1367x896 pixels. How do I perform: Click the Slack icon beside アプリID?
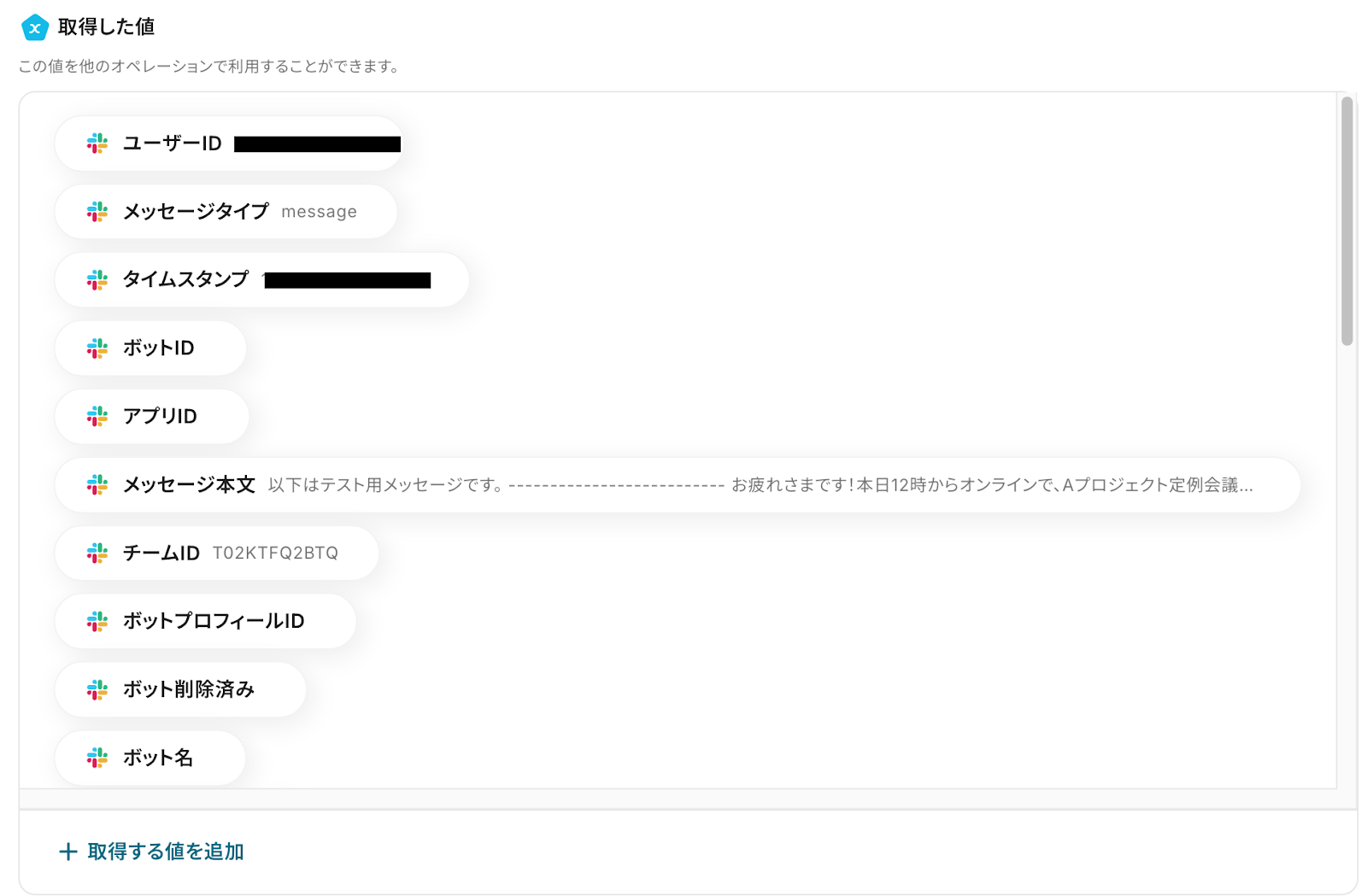[x=97, y=417]
